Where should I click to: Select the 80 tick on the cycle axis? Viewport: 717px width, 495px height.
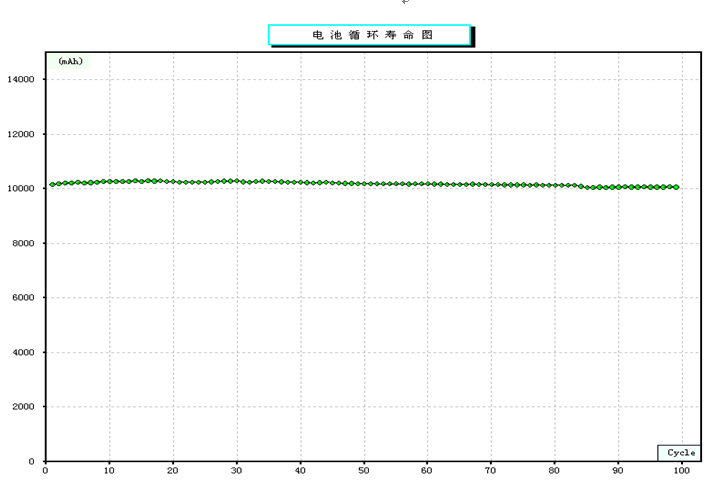[554, 470]
